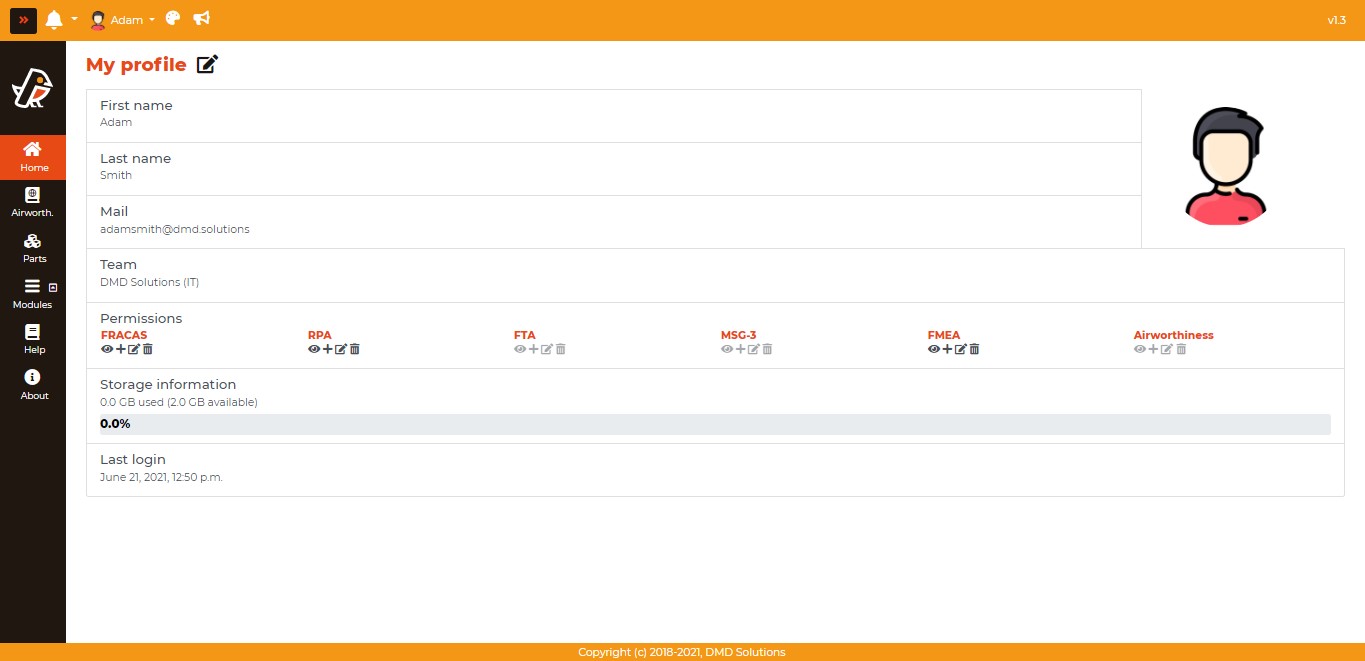Toggle the FRACAS view eye icon
The width and height of the screenshot is (1365, 661).
tap(107, 349)
